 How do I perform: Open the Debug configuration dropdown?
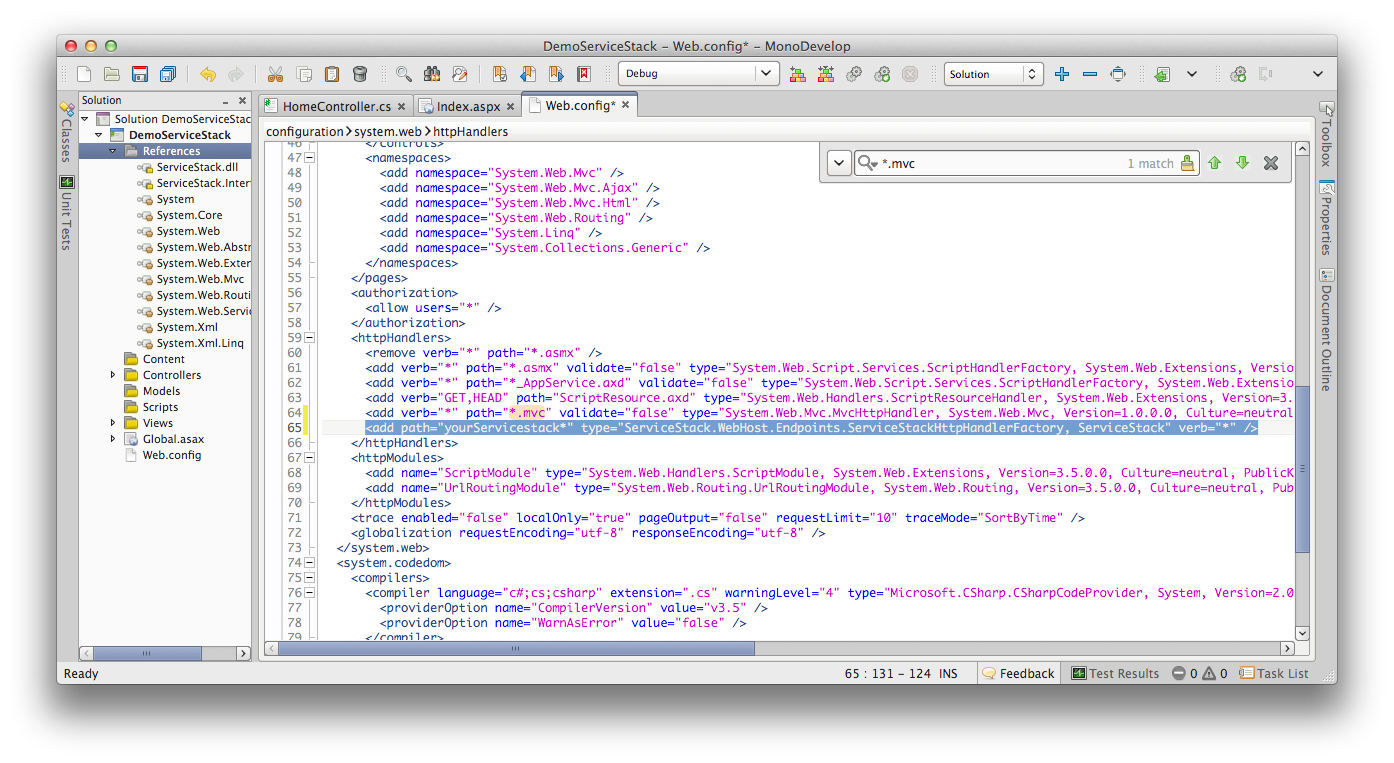click(x=698, y=73)
